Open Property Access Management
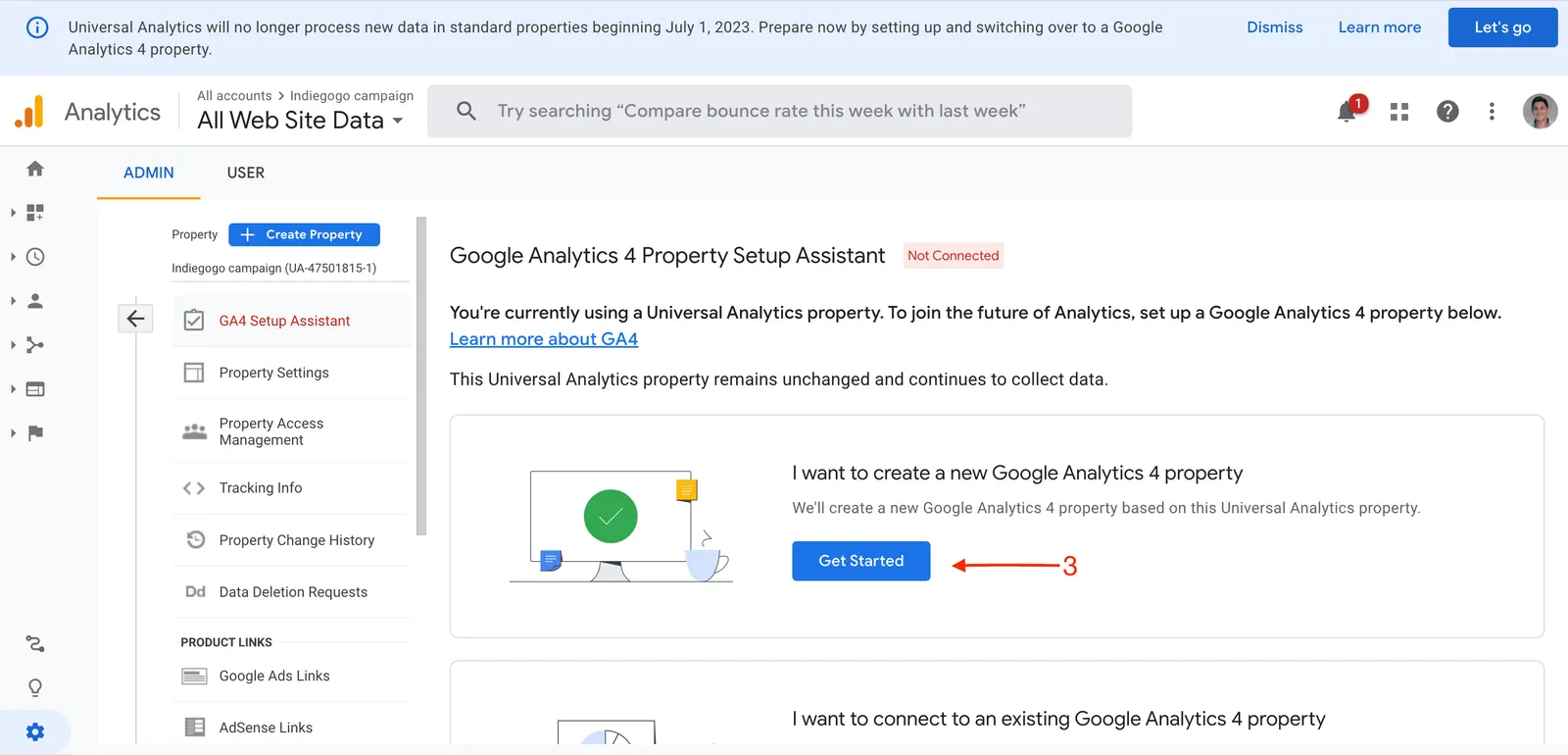 point(291,431)
